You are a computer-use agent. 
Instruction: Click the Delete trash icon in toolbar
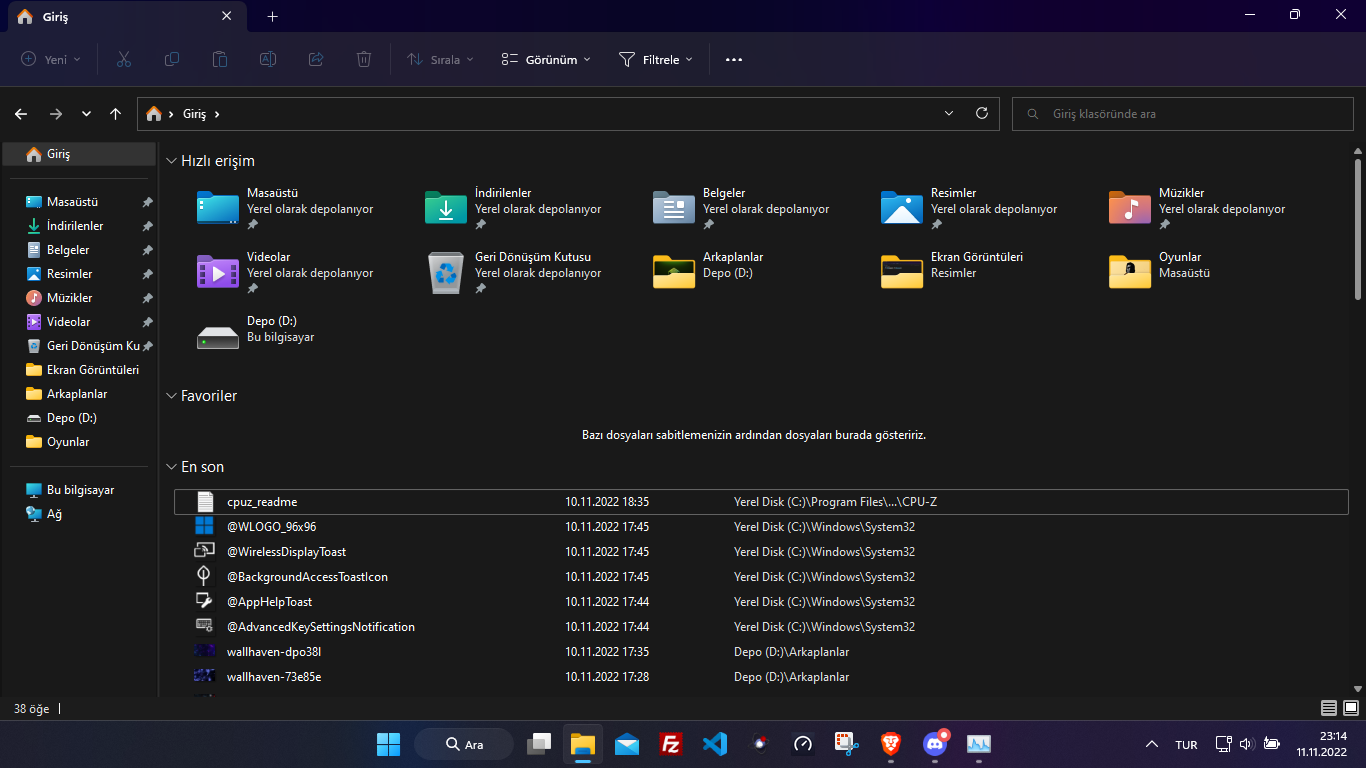coord(364,60)
